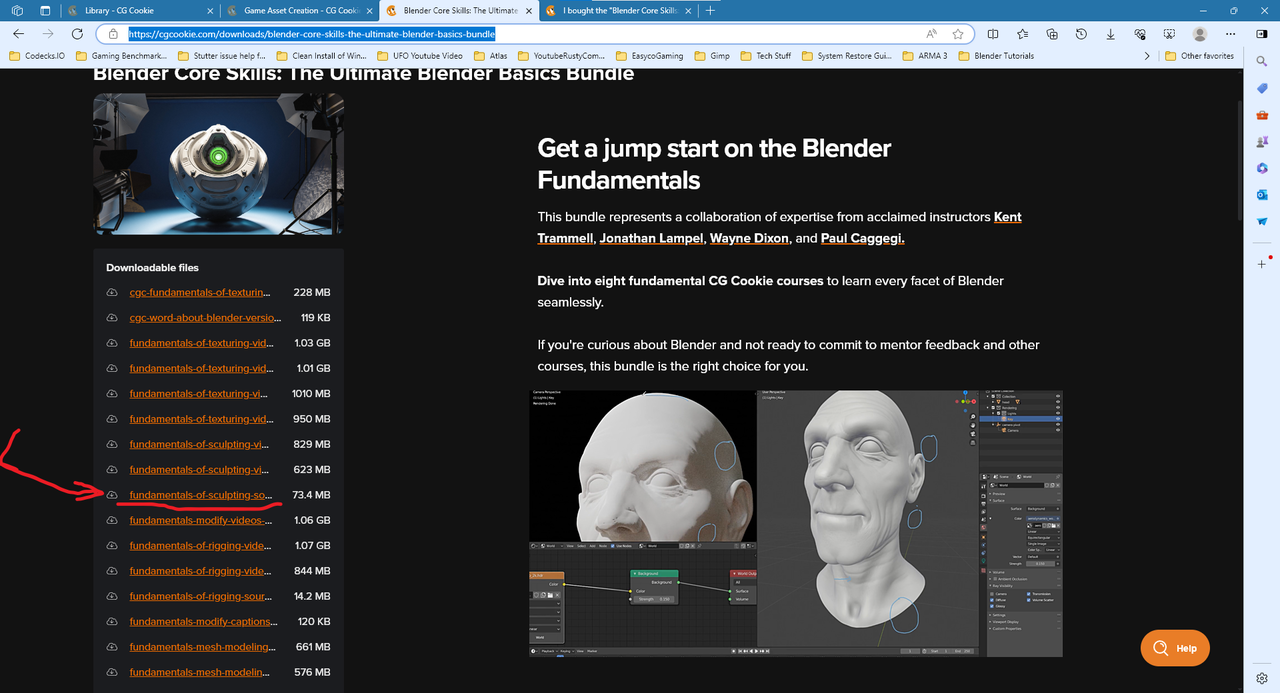The height and width of the screenshot is (693, 1280).
Task: Open the Codecks.IO bookmark
Action: coord(37,56)
